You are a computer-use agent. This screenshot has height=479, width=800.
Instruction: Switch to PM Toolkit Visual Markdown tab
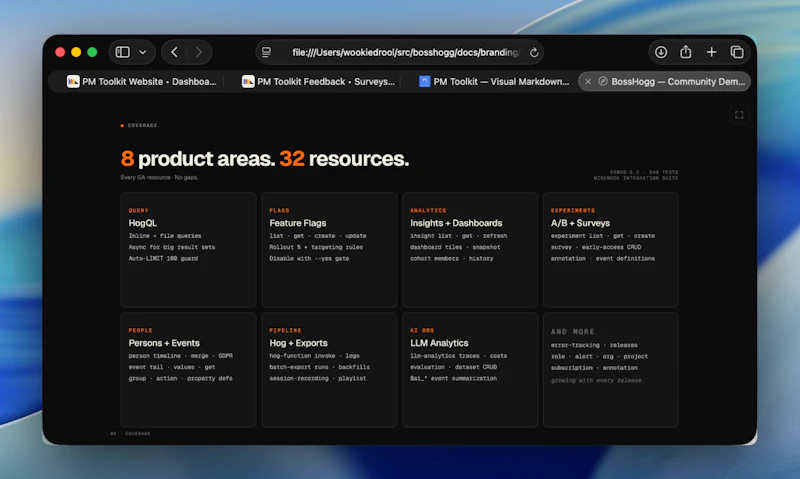click(x=494, y=82)
